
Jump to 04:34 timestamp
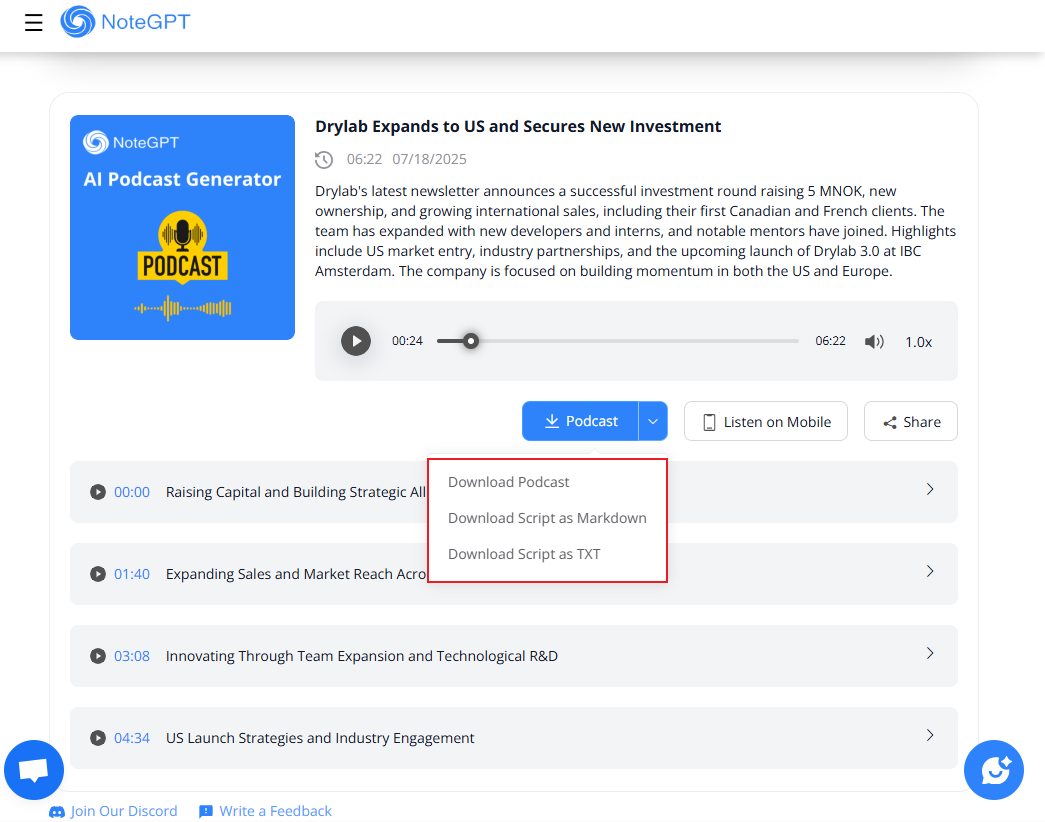click(132, 738)
